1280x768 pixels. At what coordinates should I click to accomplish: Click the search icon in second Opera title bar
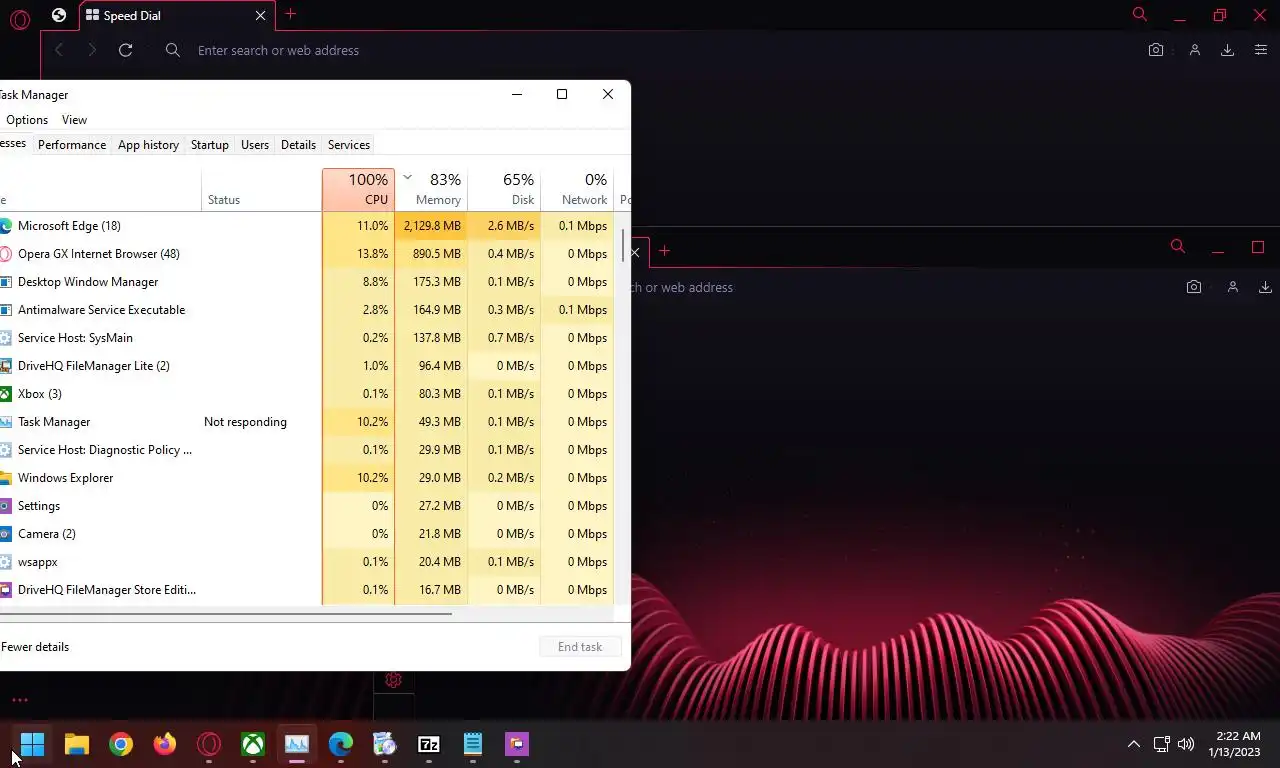coord(1177,247)
